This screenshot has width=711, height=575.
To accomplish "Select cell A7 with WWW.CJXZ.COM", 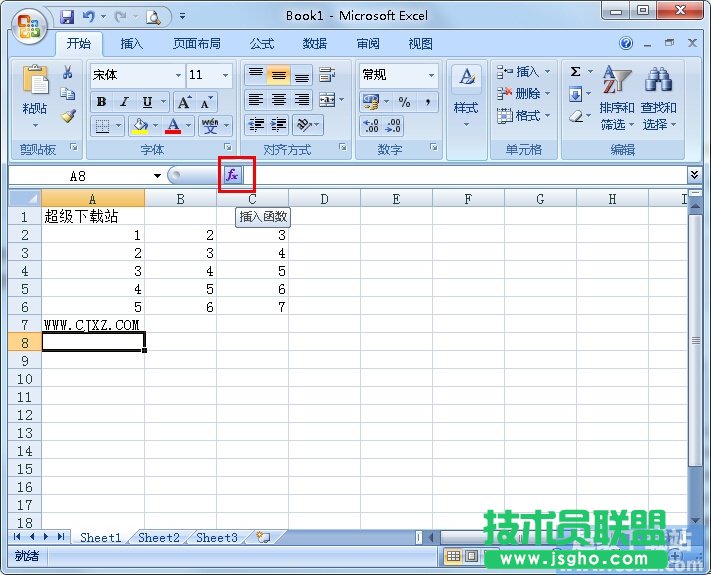I will pos(93,324).
